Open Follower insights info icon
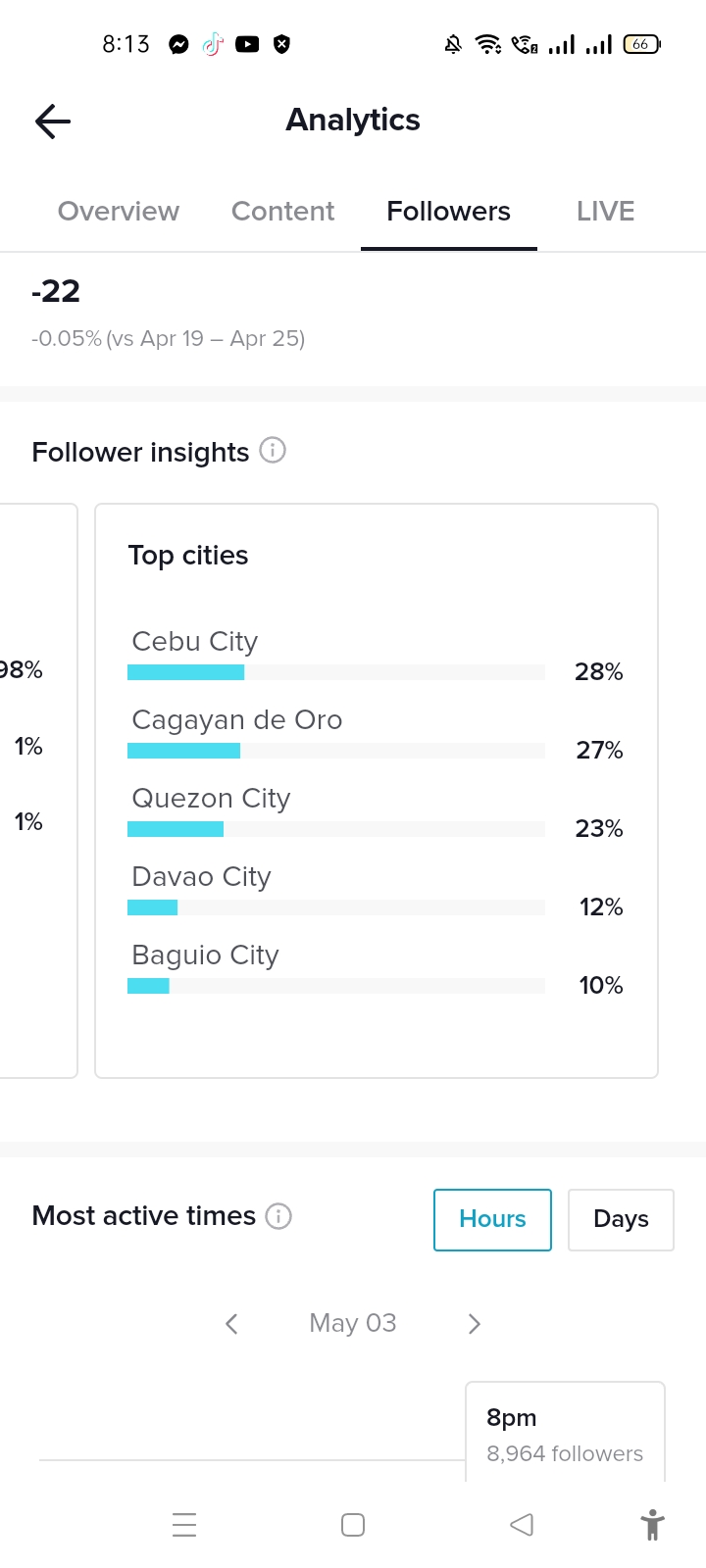Screen dimensions: 706x1568 (x=273, y=451)
